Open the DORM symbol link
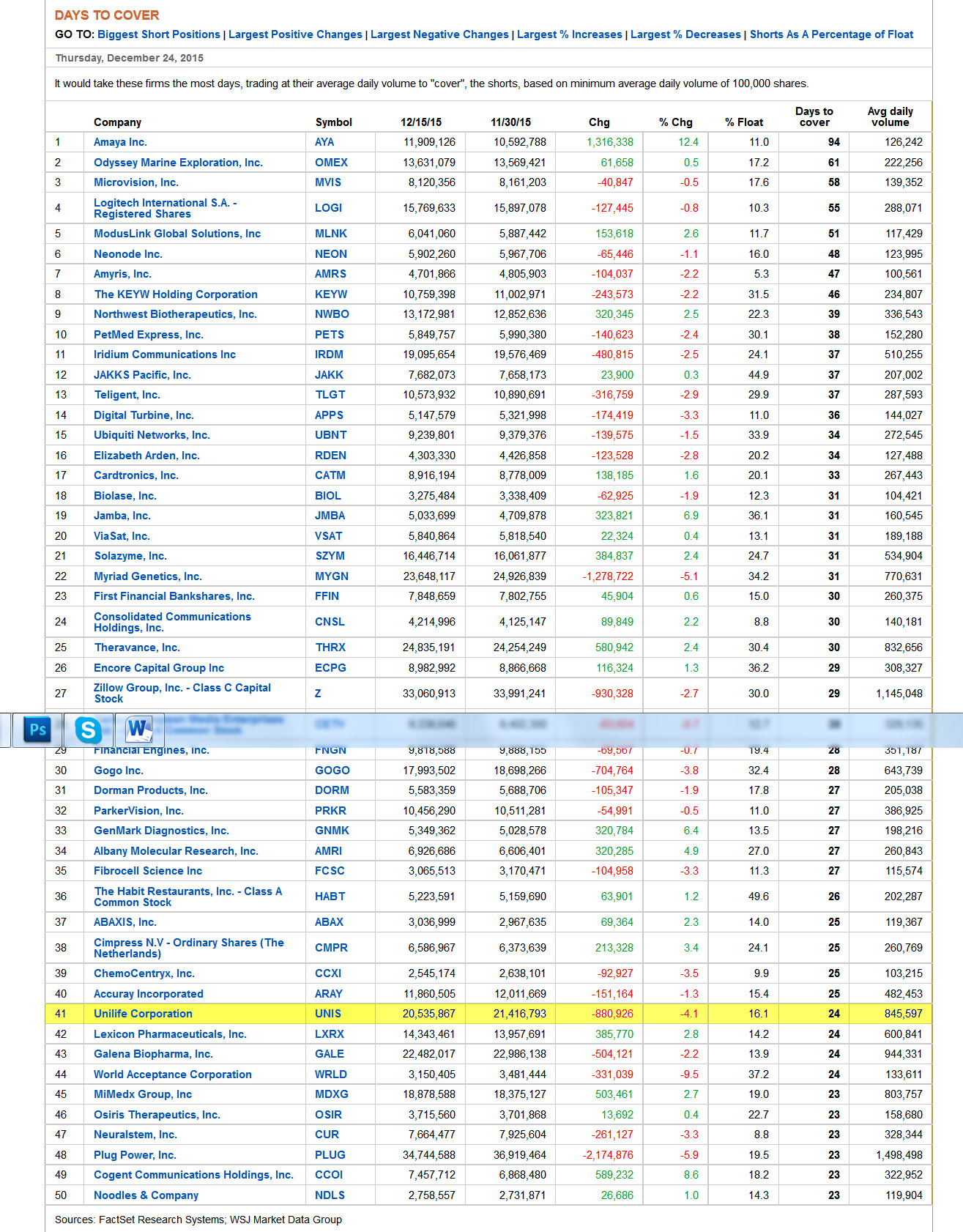The width and height of the screenshot is (963, 1232). 332,790
